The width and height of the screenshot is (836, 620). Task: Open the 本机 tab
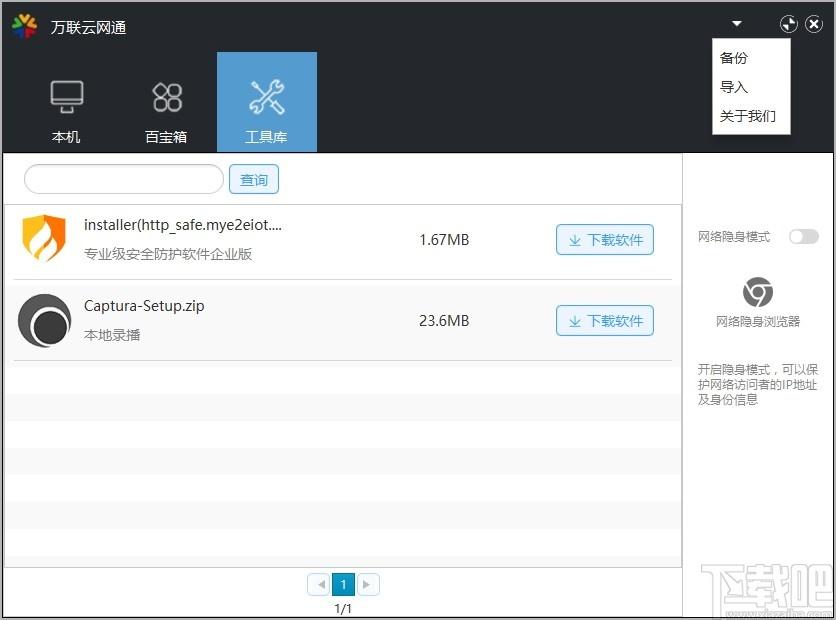click(x=67, y=102)
